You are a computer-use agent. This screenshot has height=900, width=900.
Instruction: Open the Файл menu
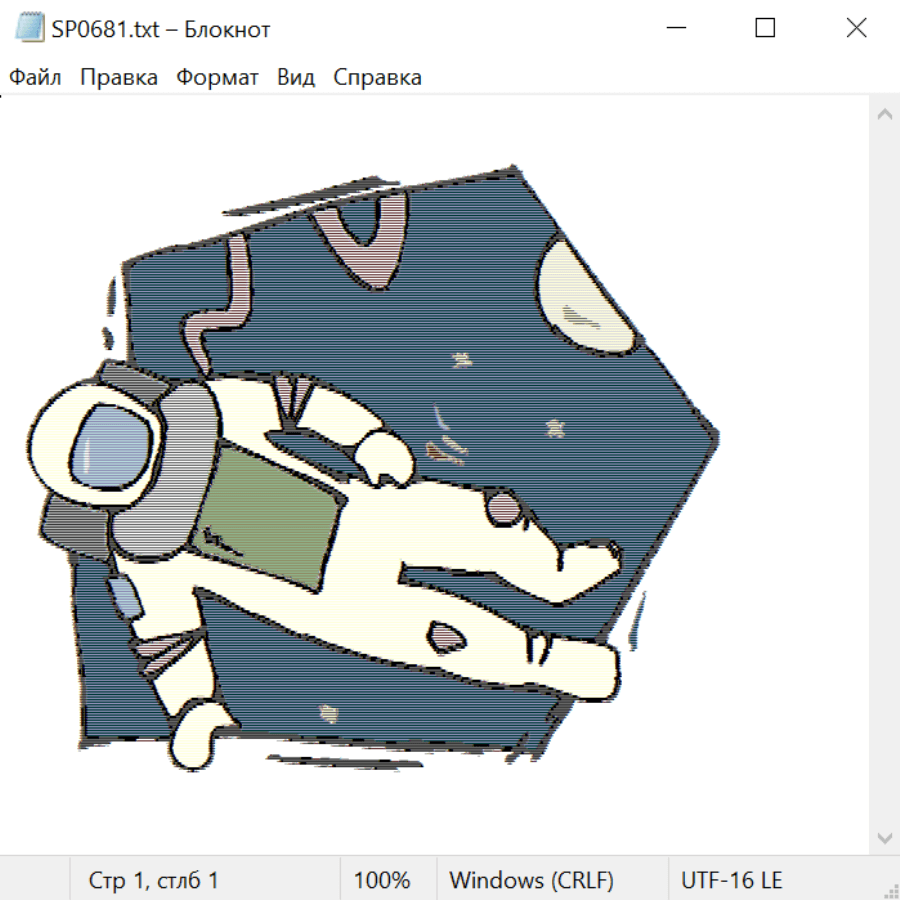pyautogui.click(x=36, y=77)
